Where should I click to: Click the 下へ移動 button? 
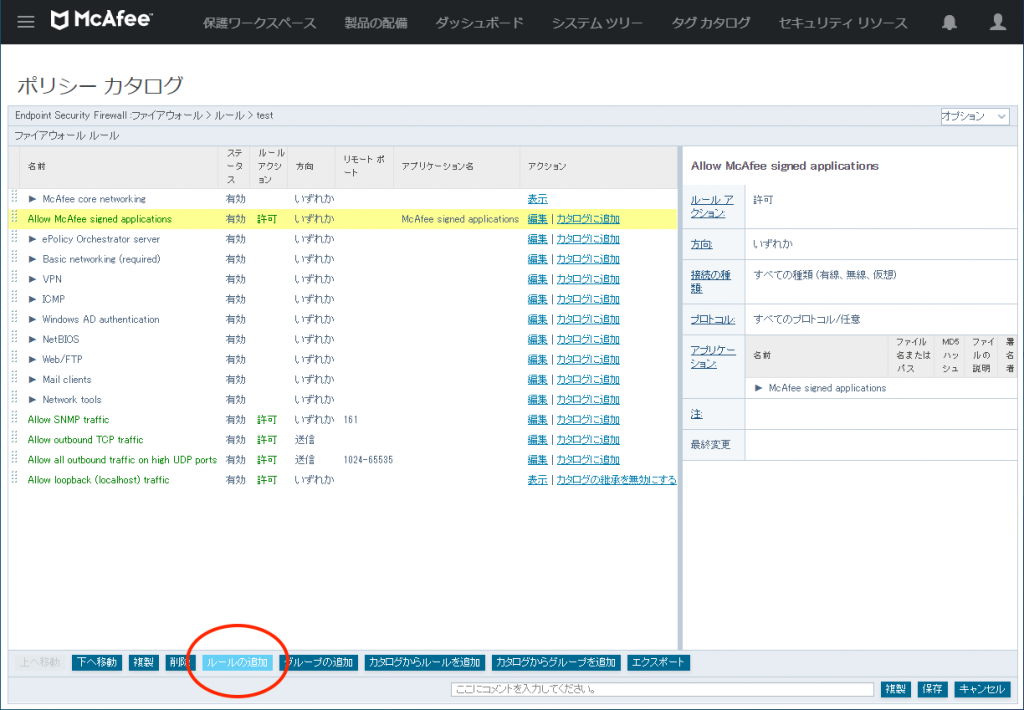[97, 662]
